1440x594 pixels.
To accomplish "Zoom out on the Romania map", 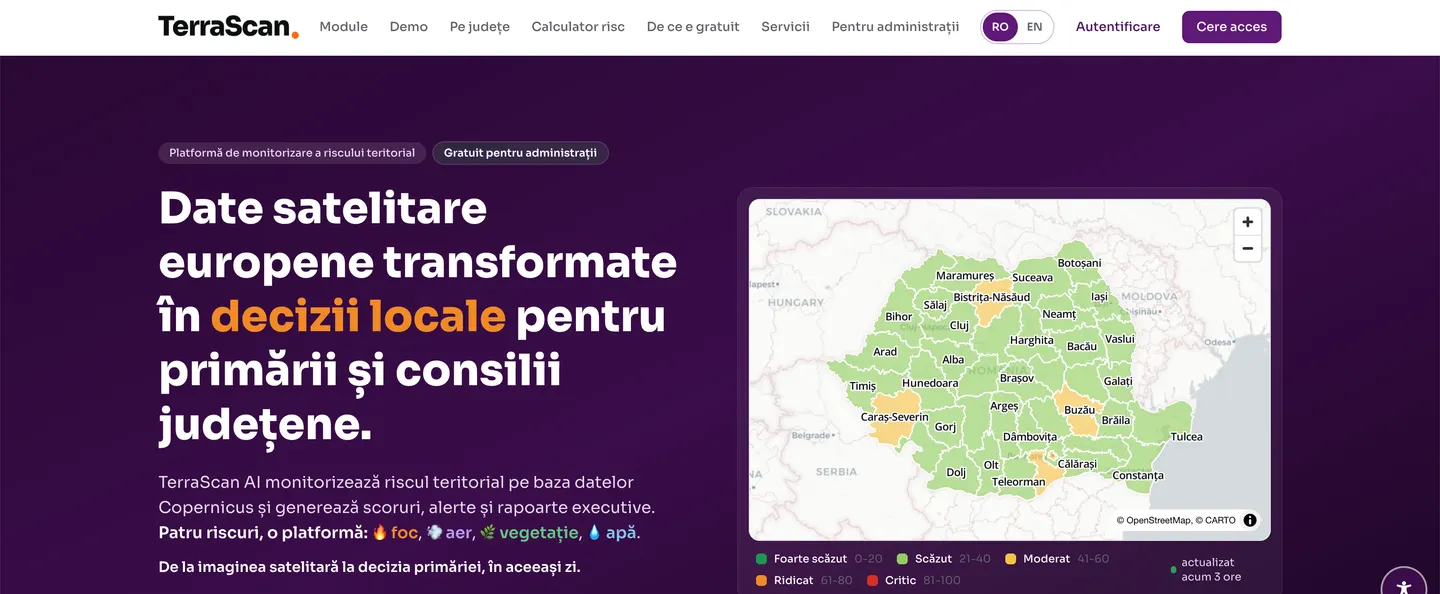I will click(1247, 248).
